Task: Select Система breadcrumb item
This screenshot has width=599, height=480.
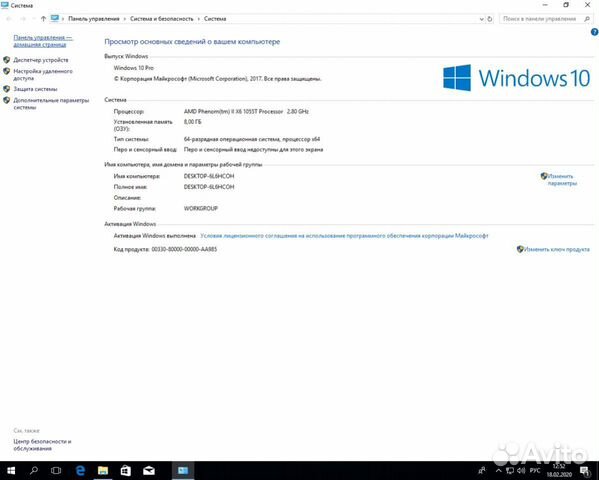Action: 215,19
